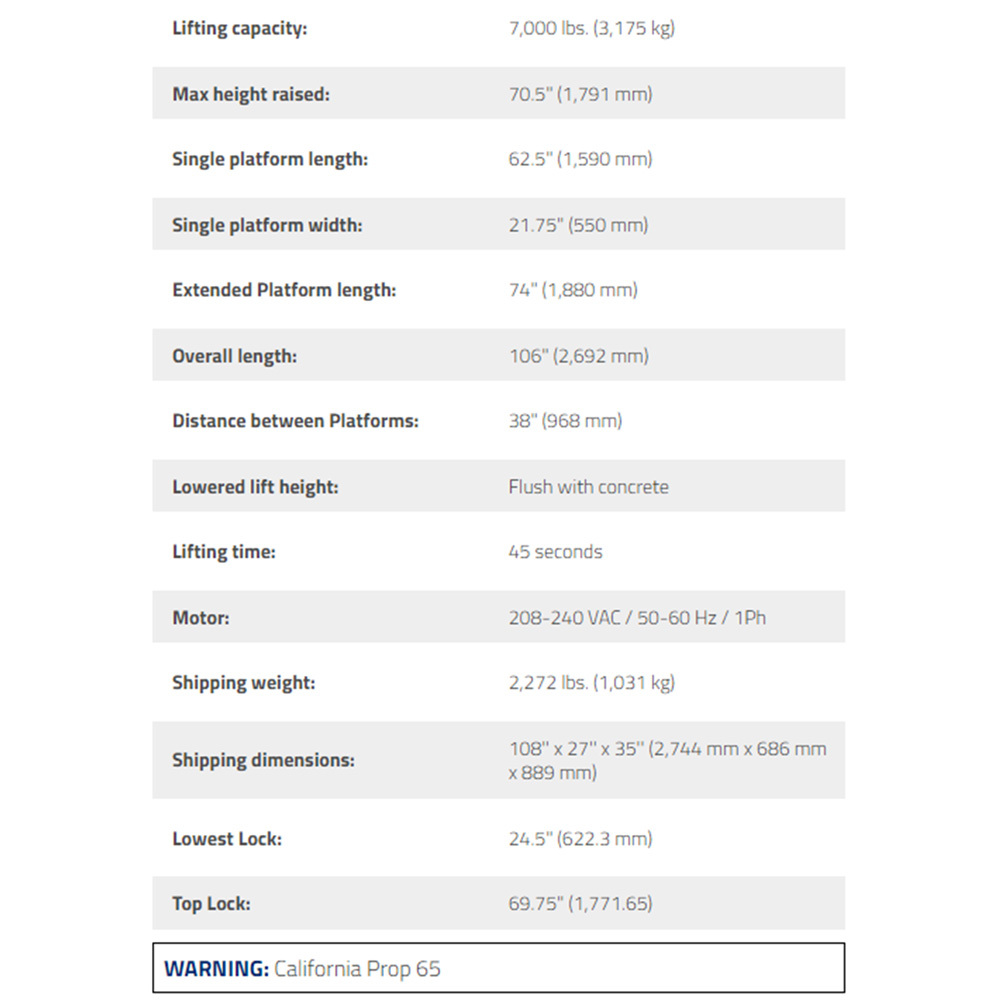Select the 106" overall length value
Viewport: 1000px width, 1000px height.
pos(578,356)
